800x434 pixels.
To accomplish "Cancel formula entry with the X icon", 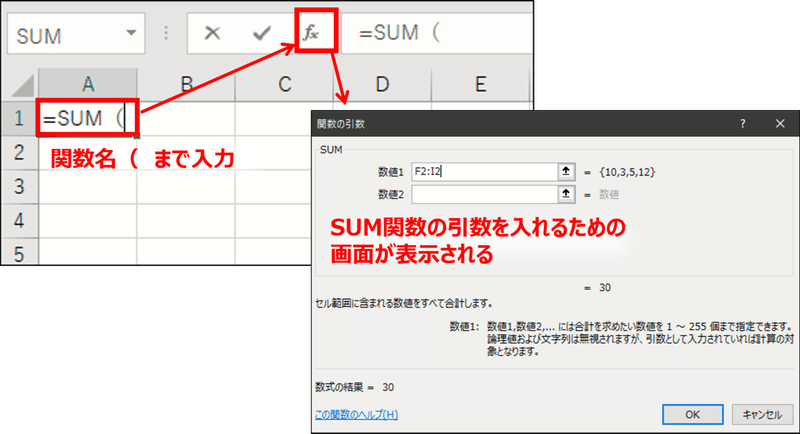I will click(212, 33).
